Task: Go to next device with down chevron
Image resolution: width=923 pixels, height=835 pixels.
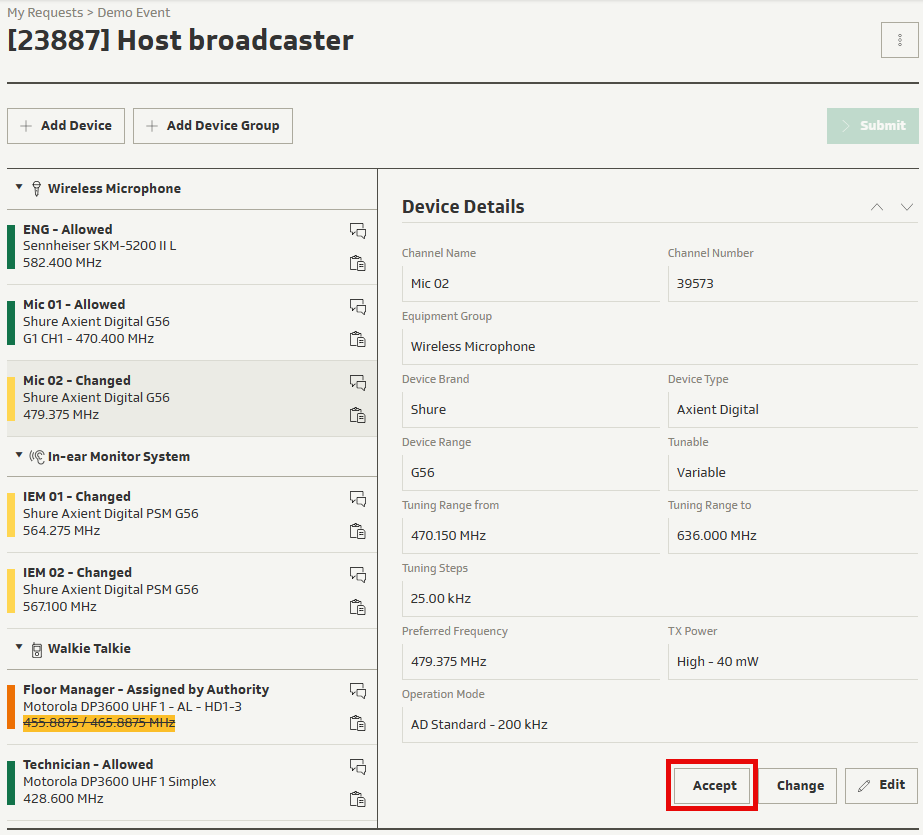Action: click(x=907, y=207)
